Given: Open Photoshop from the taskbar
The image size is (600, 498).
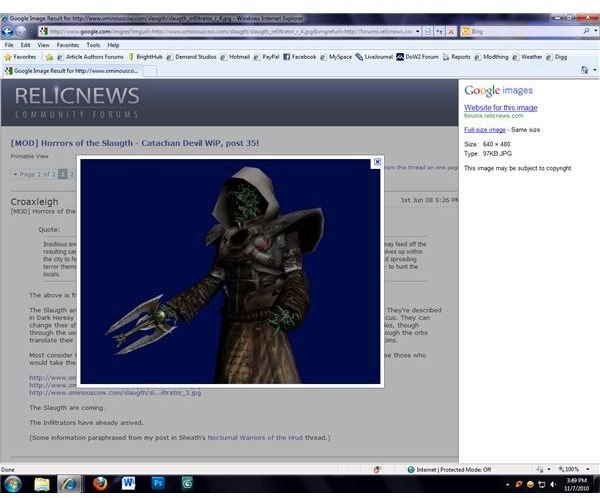Looking at the screenshot, I should [157, 484].
